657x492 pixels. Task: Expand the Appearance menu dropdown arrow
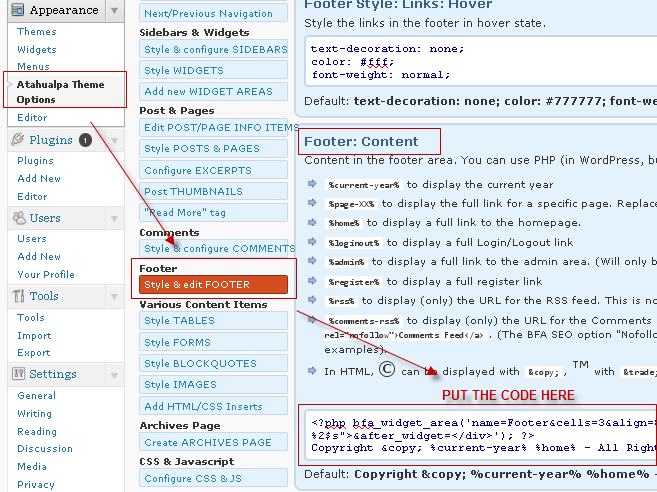pos(115,11)
